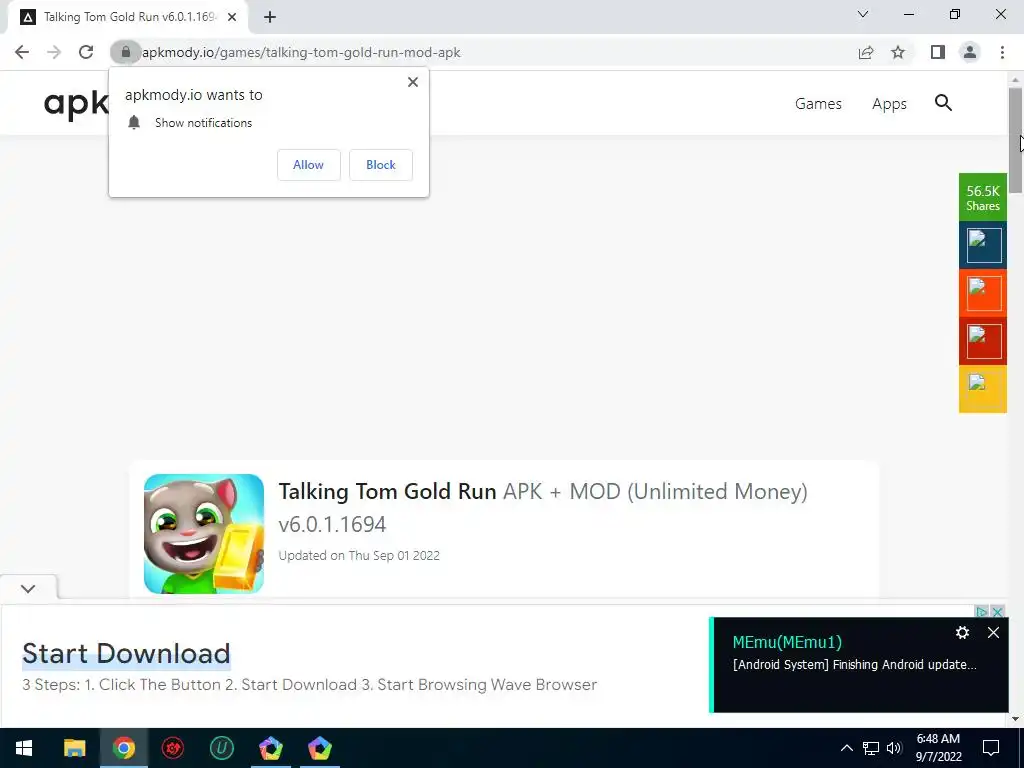Click the page vertical scrollbar thumb
The height and width of the screenshot is (768, 1024).
pyautogui.click(x=1015, y=140)
